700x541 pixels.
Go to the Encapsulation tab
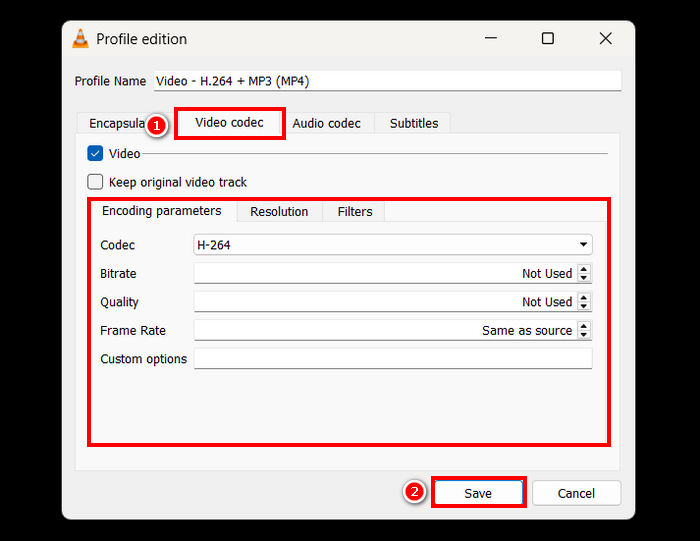[x=116, y=123]
